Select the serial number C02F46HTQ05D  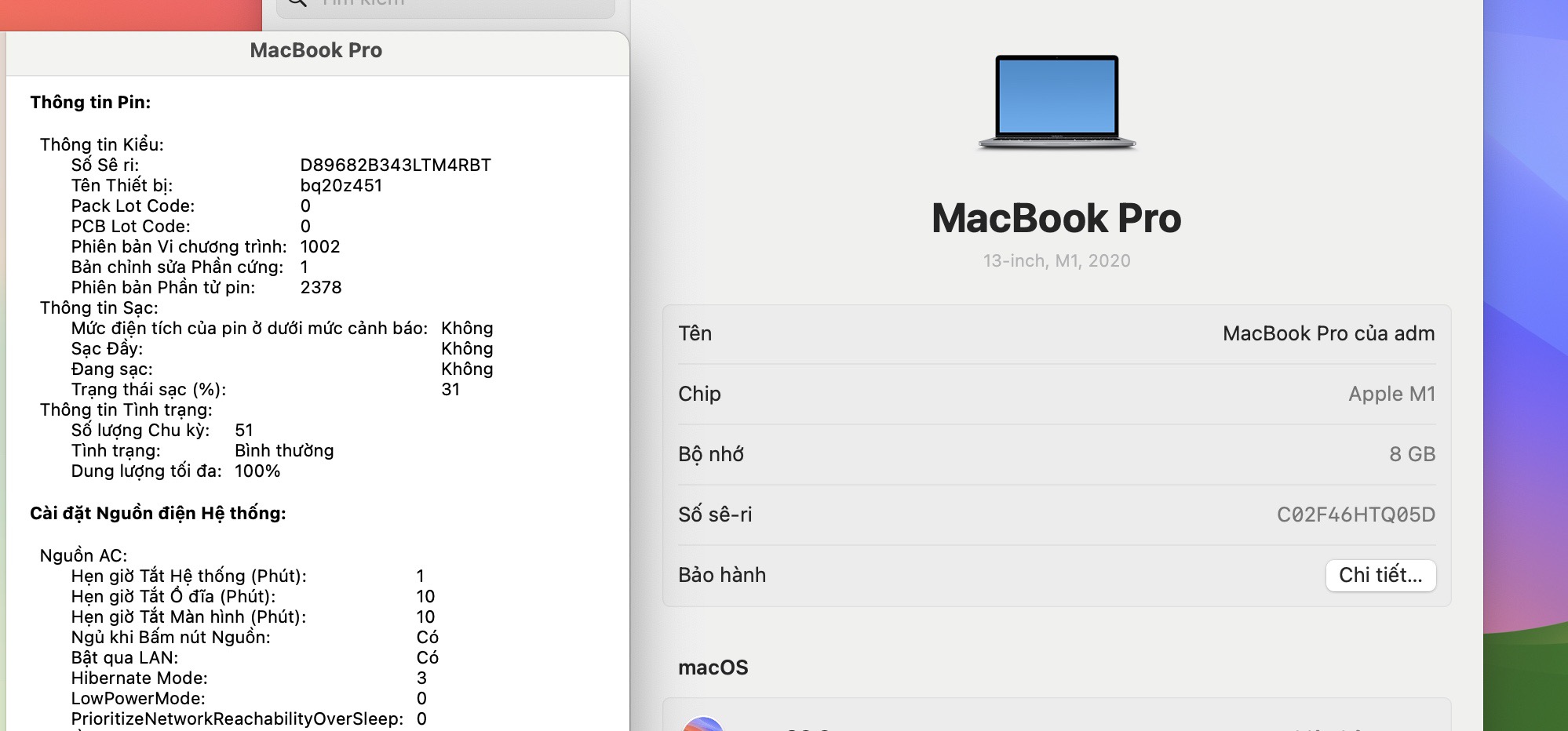coord(1355,515)
